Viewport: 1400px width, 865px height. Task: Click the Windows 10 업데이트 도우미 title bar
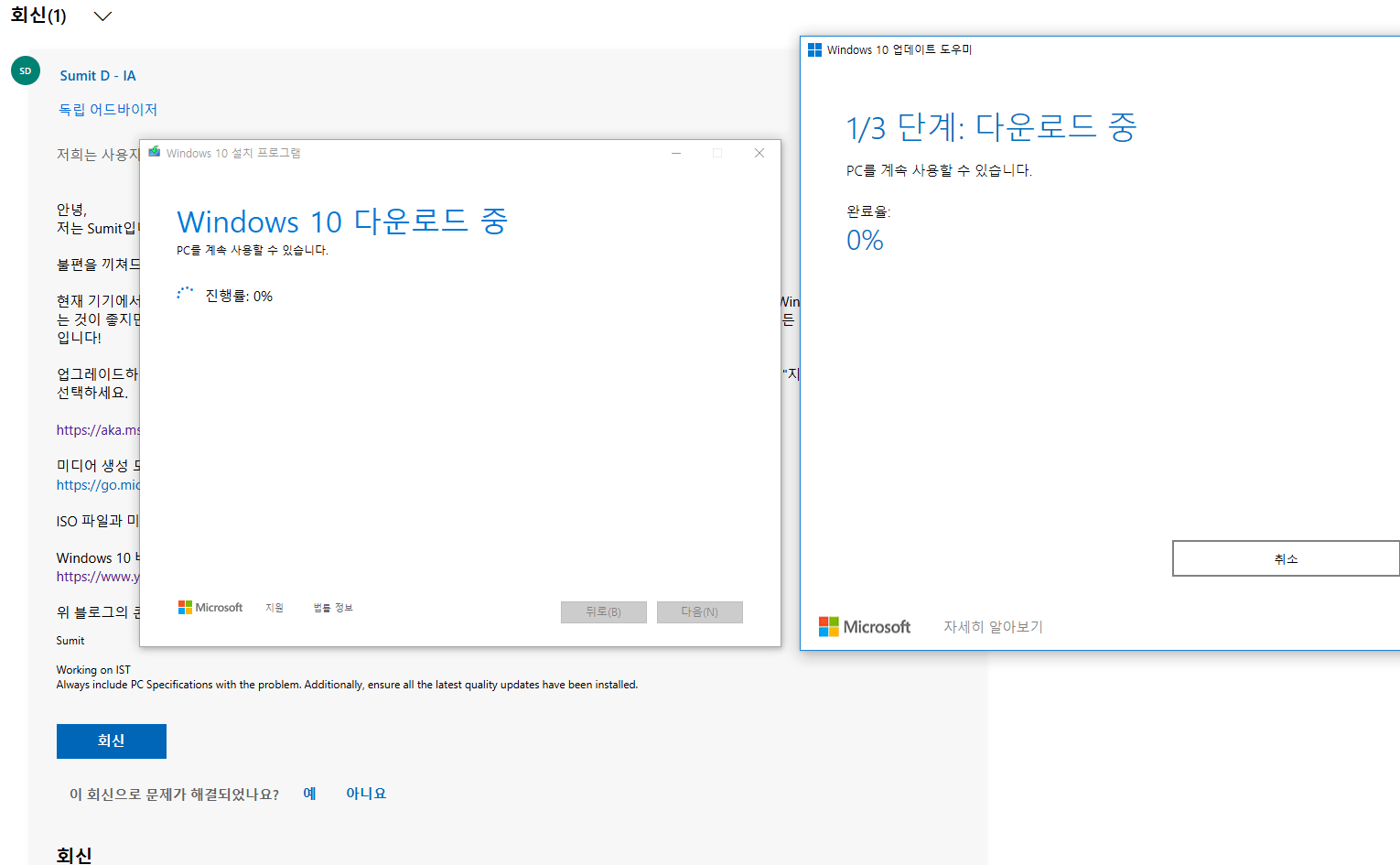pyautogui.click(x=1098, y=49)
